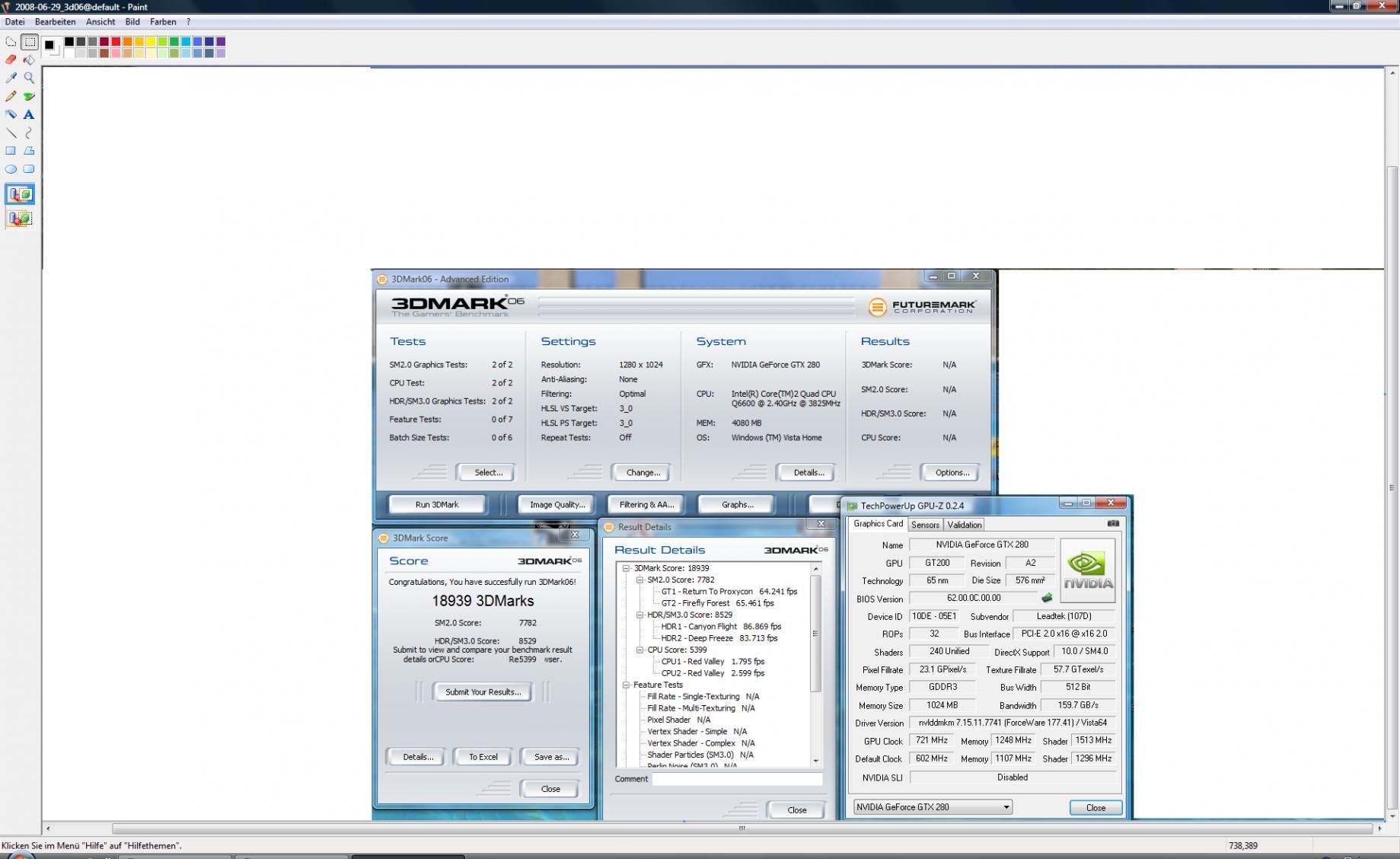
Task: Select the Rectangle shape tool
Action: pos(11,151)
